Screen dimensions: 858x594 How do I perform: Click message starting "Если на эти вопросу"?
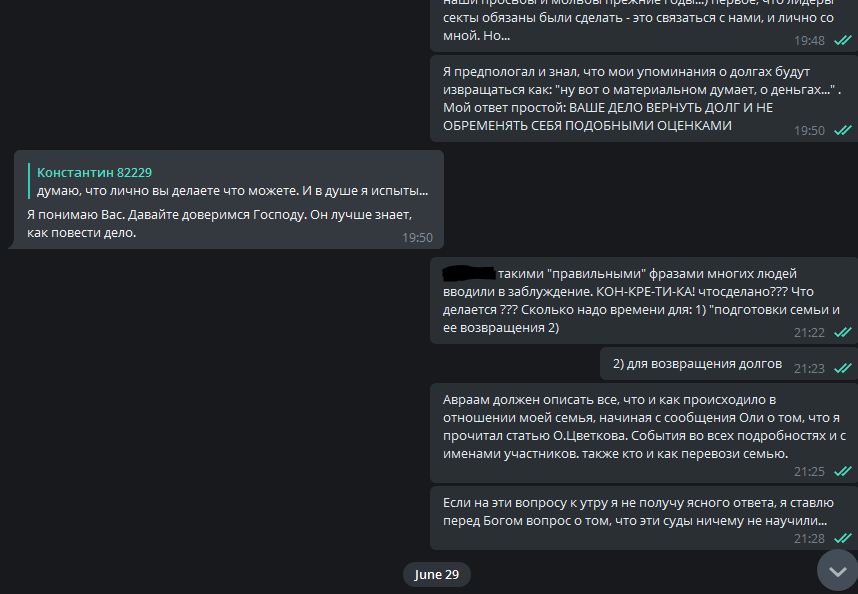(644, 518)
